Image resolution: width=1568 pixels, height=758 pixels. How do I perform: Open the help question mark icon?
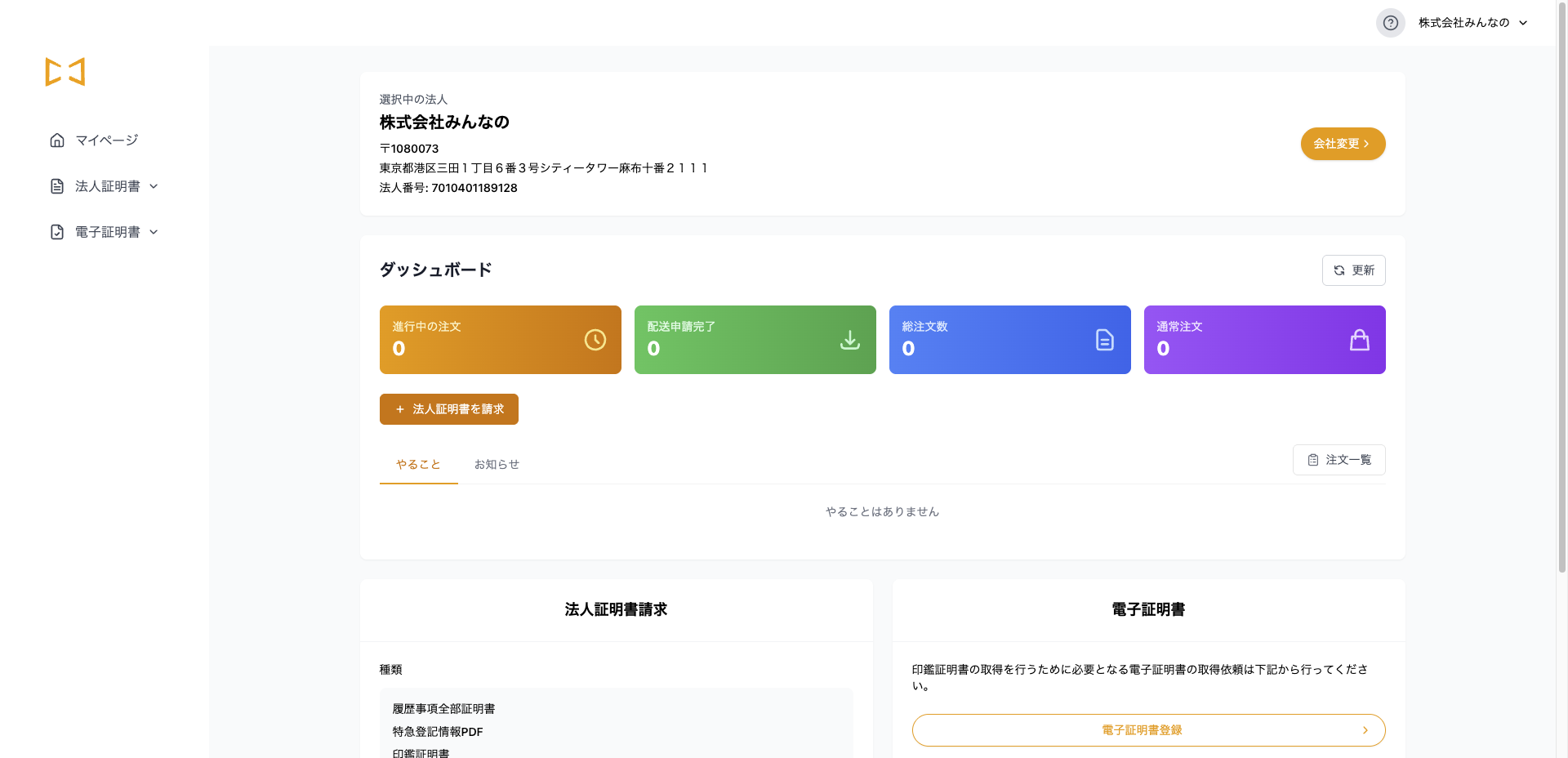click(x=1390, y=23)
